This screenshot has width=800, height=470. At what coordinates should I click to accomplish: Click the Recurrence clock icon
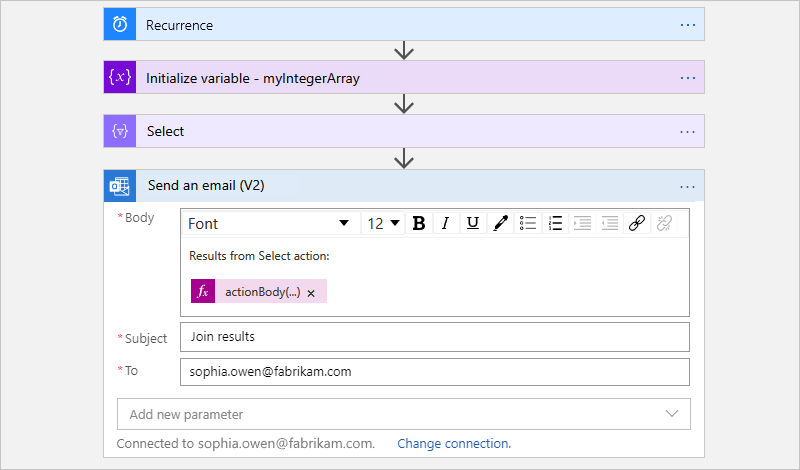[x=120, y=24]
